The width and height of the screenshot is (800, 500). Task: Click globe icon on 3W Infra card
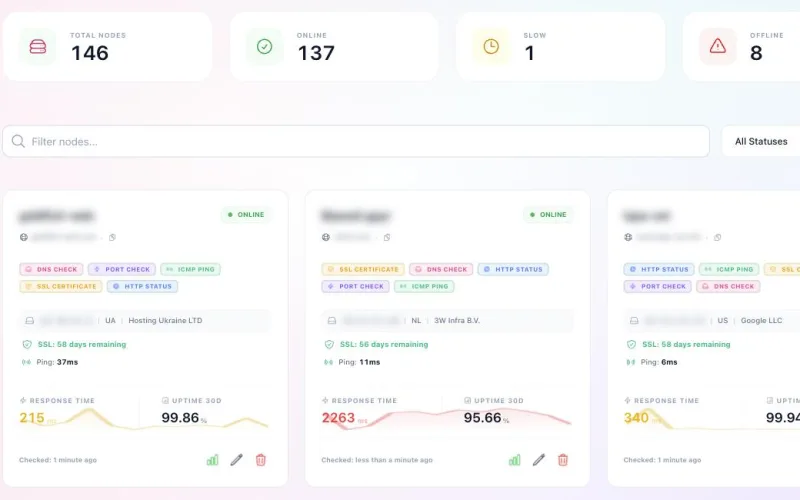pos(326,237)
